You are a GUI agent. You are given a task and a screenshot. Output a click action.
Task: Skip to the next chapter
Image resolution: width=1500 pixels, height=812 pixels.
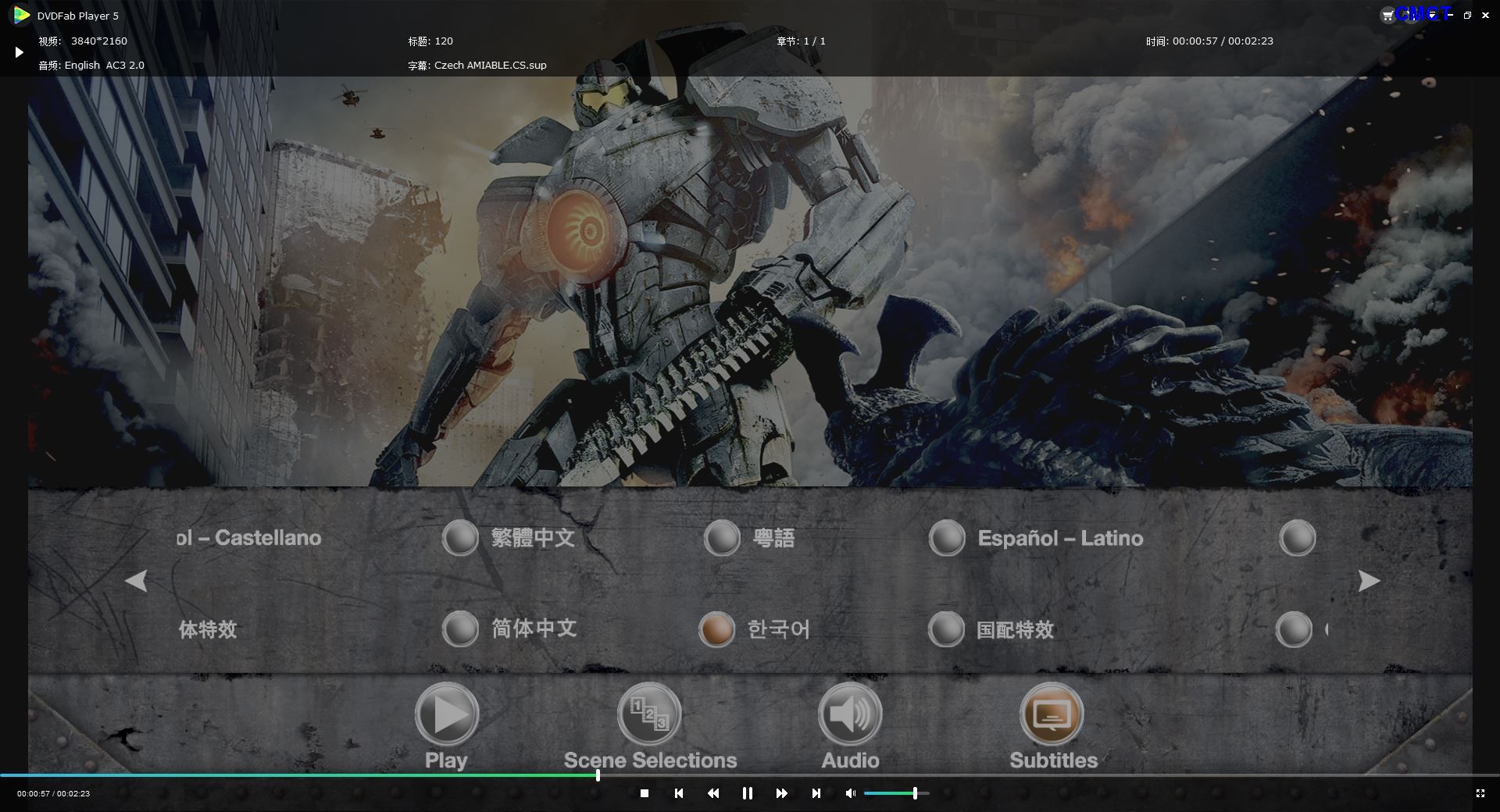click(816, 793)
